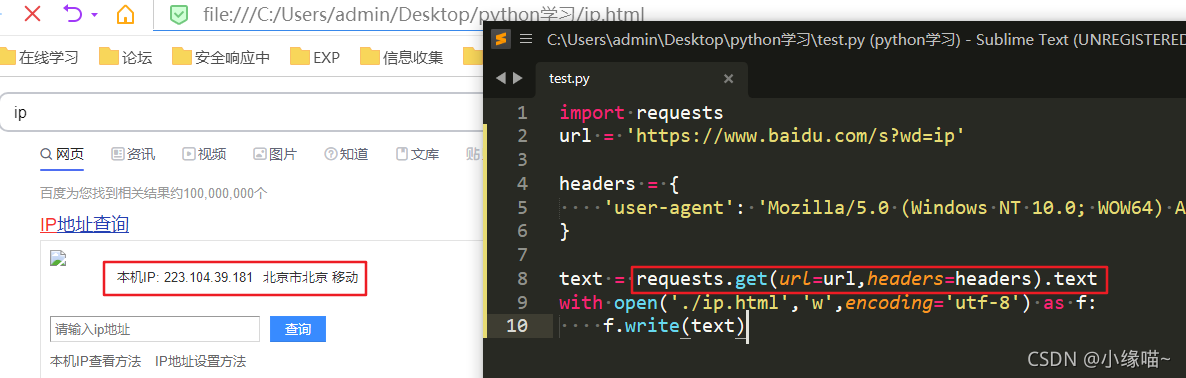
Task: Switch to the 资讯 search tab
Action: (133, 154)
